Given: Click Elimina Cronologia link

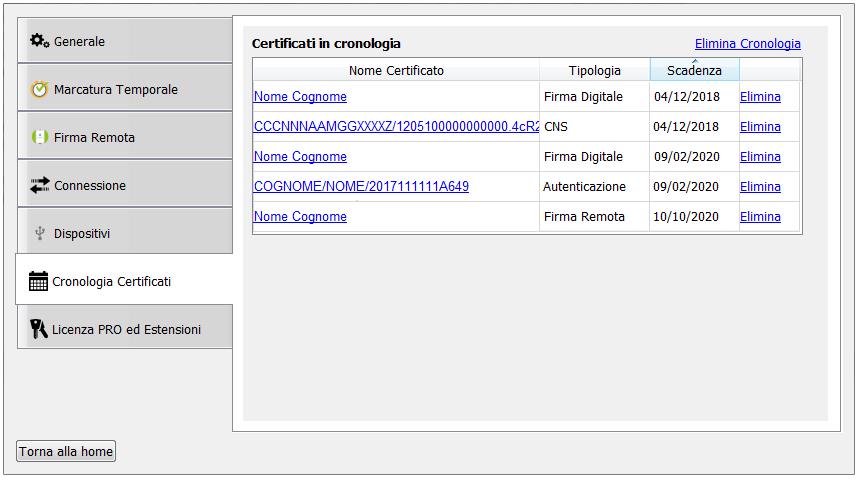Looking at the screenshot, I should coord(747,44).
